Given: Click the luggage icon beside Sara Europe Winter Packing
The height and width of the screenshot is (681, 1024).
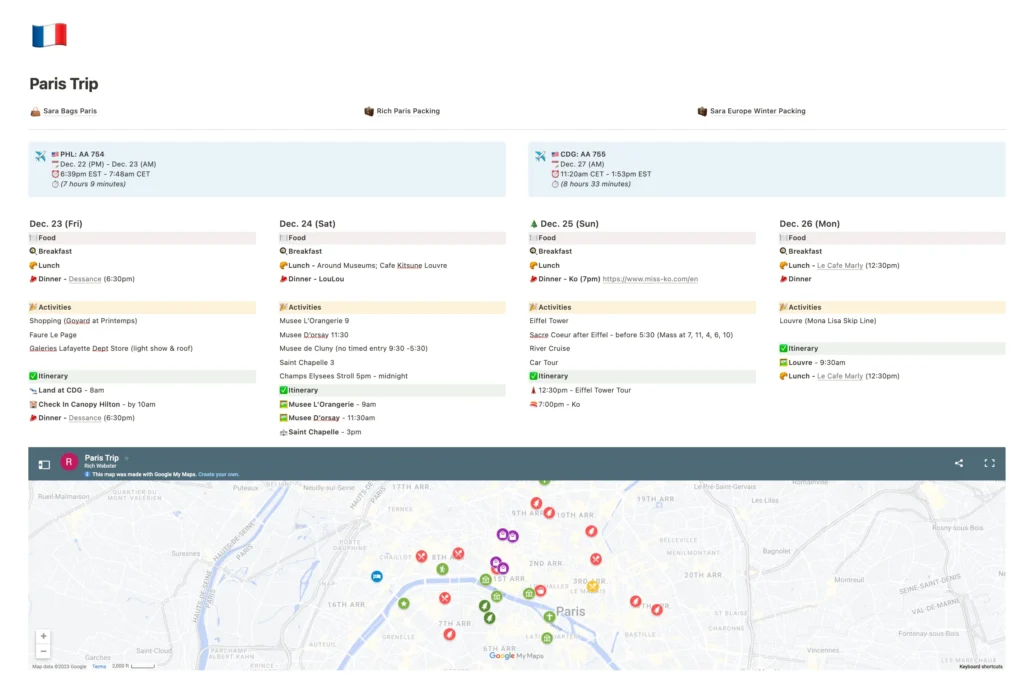Looking at the screenshot, I should click(x=702, y=112).
